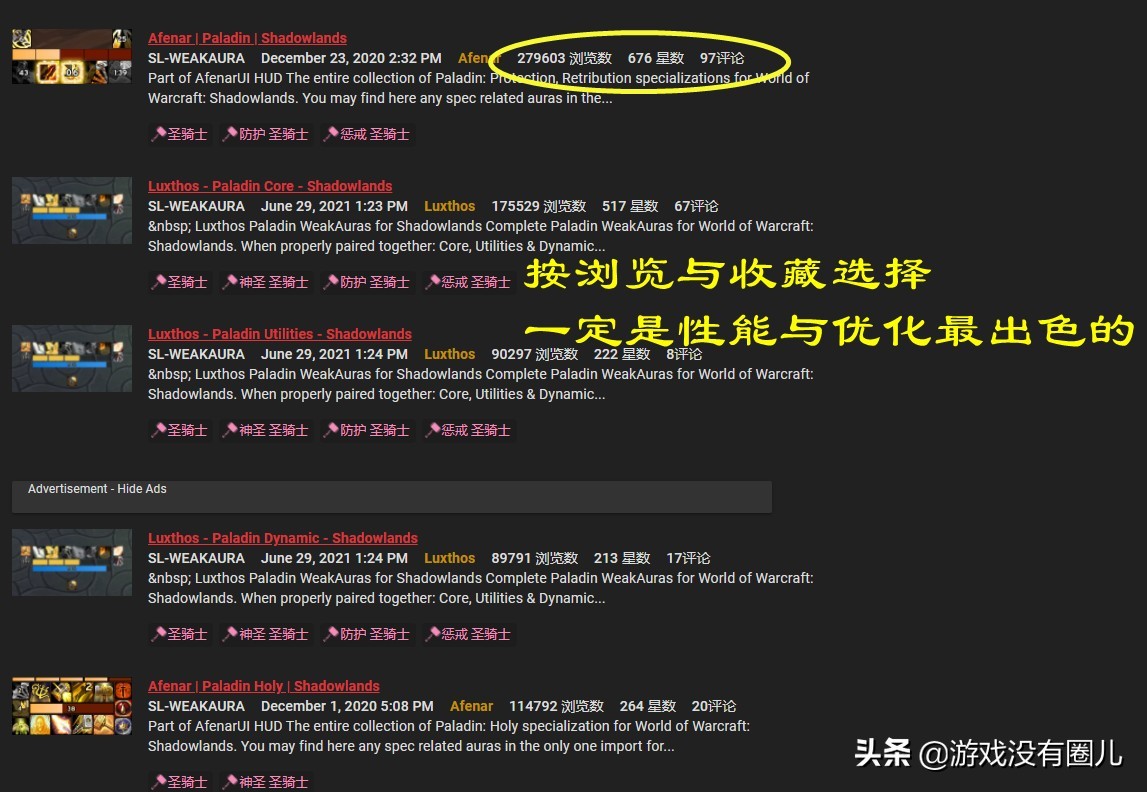Select the 神圣 圣骑士 tag under Afenar Paladin Holy
The height and width of the screenshot is (792, 1147).
[x=266, y=782]
